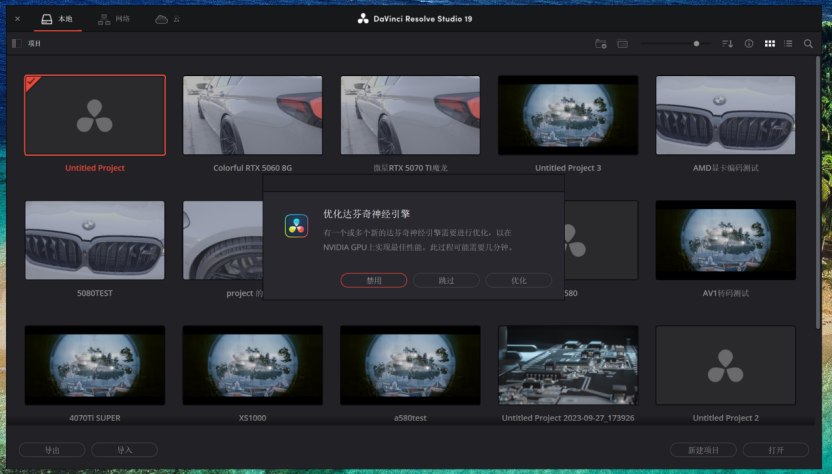Viewport: 832px width, 474px height.
Task: Select the 本地 local tab
Action: coord(57,19)
